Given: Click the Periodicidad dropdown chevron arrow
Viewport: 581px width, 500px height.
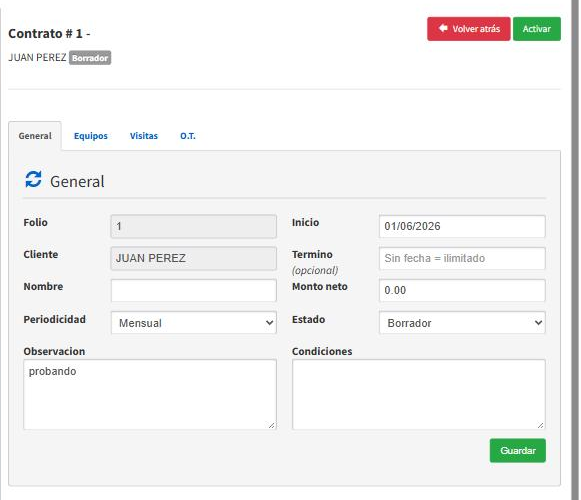Looking at the screenshot, I should coord(270,323).
